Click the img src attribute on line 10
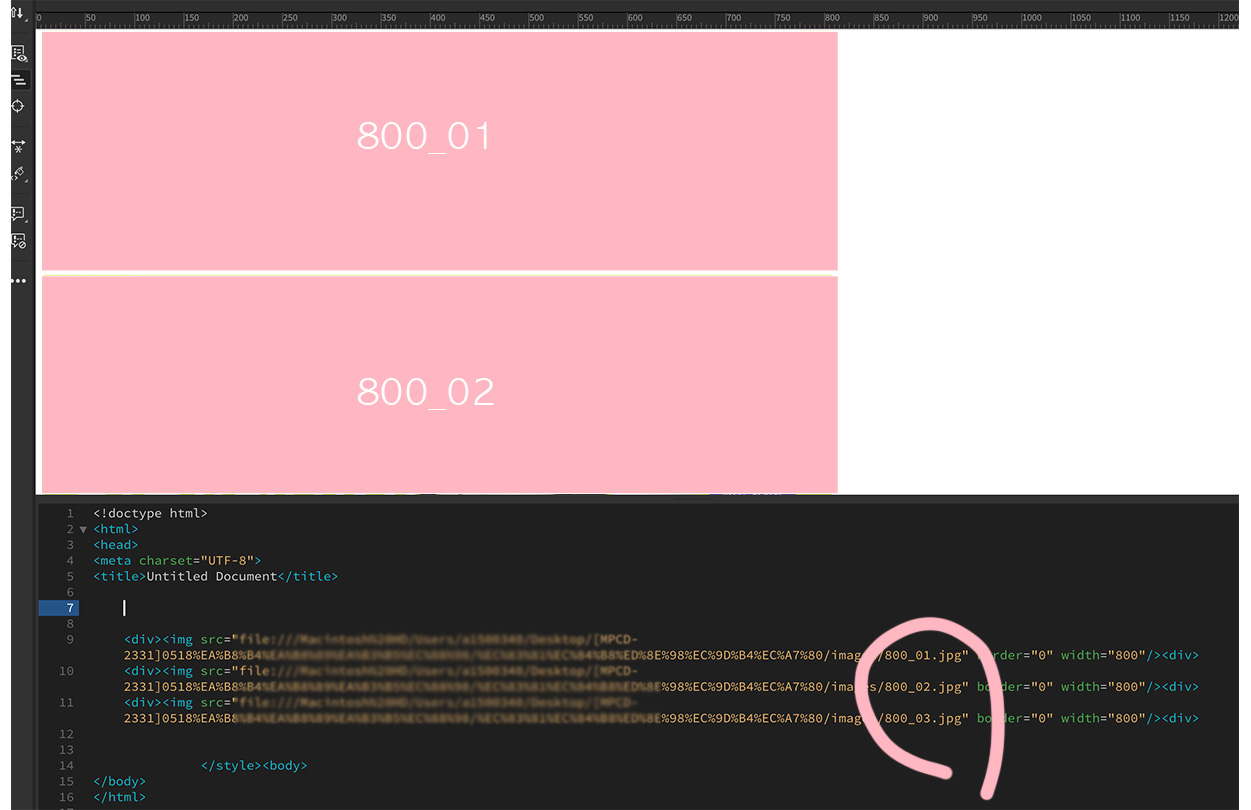This screenshot has height=810, width=1251. click(x=211, y=671)
